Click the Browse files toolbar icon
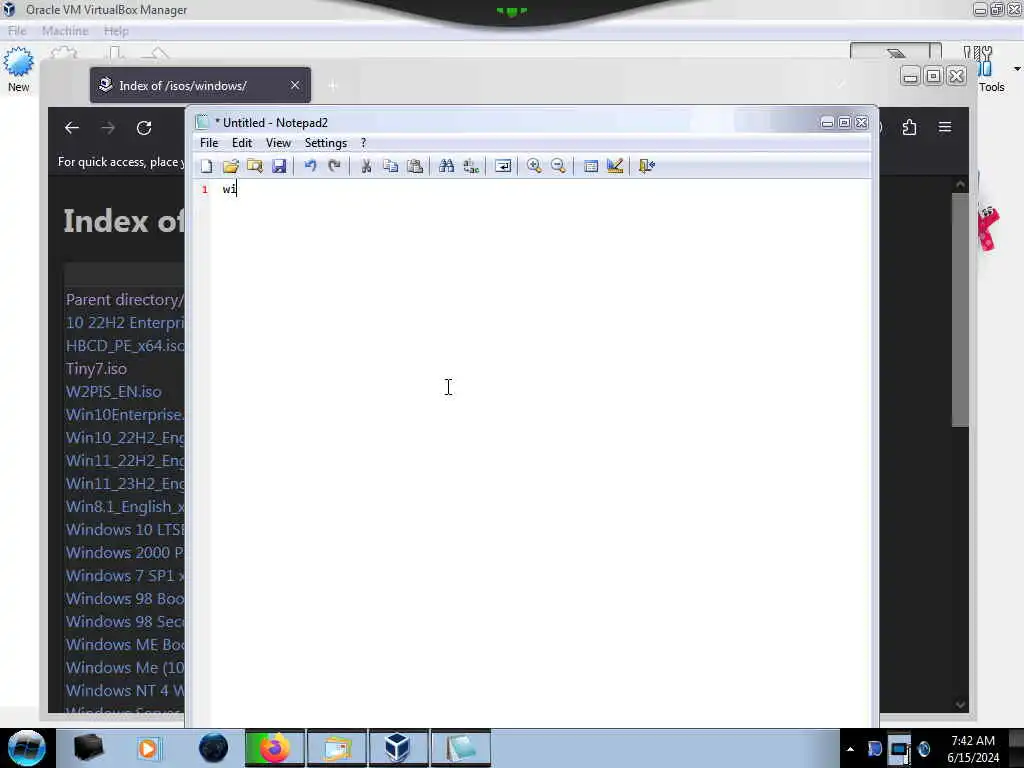Viewport: 1024px width, 768px height. pyautogui.click(x=255, y=166)
